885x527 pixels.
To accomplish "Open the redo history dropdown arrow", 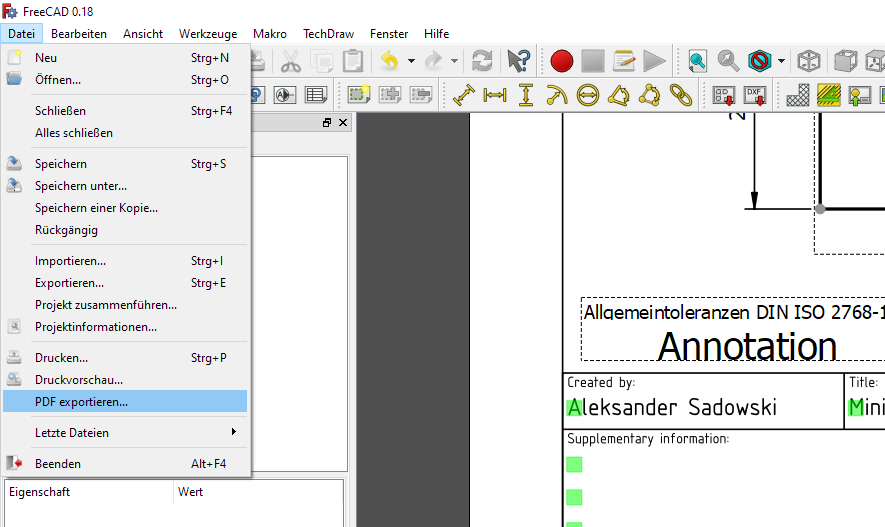I will [x=454, y=61].
